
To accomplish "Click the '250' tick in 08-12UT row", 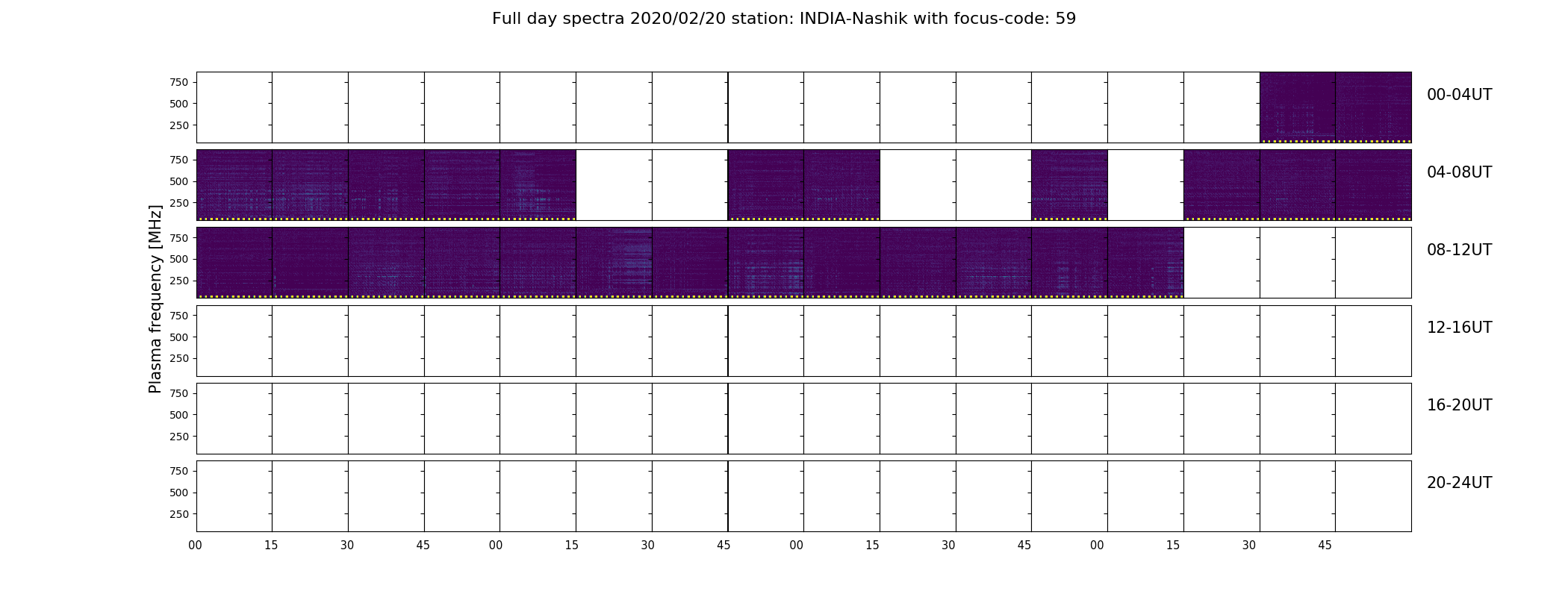I will click(179, 281).
